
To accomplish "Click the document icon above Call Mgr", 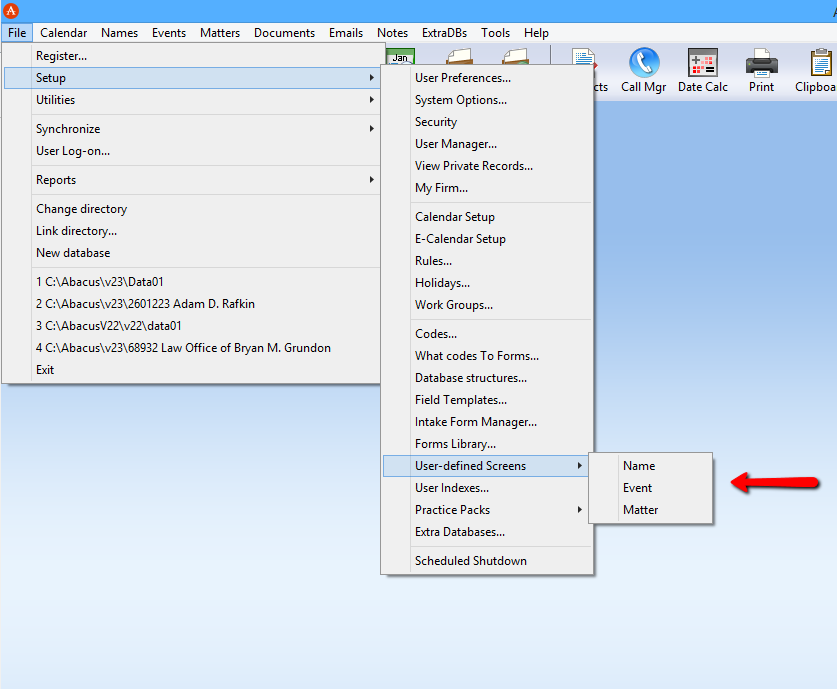I will (x=583, y=58).
